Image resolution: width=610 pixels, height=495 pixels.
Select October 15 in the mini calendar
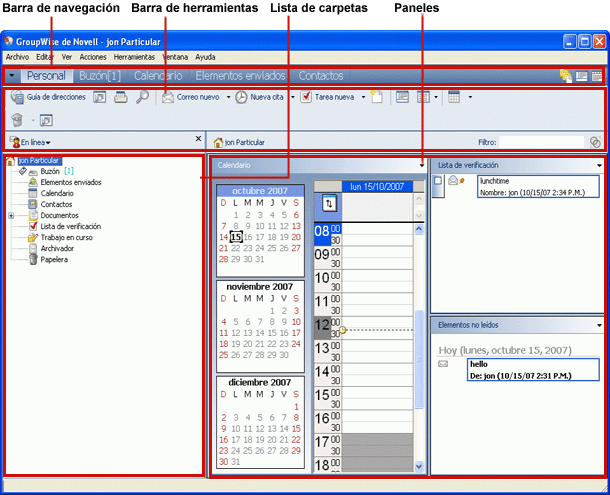tap(236, 237)
